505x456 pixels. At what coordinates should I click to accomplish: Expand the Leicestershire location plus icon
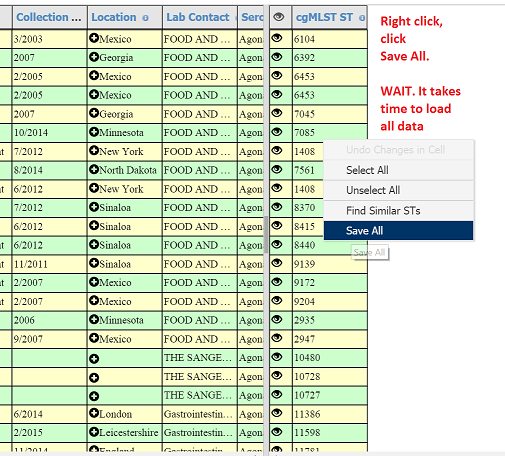click(94, 432)
